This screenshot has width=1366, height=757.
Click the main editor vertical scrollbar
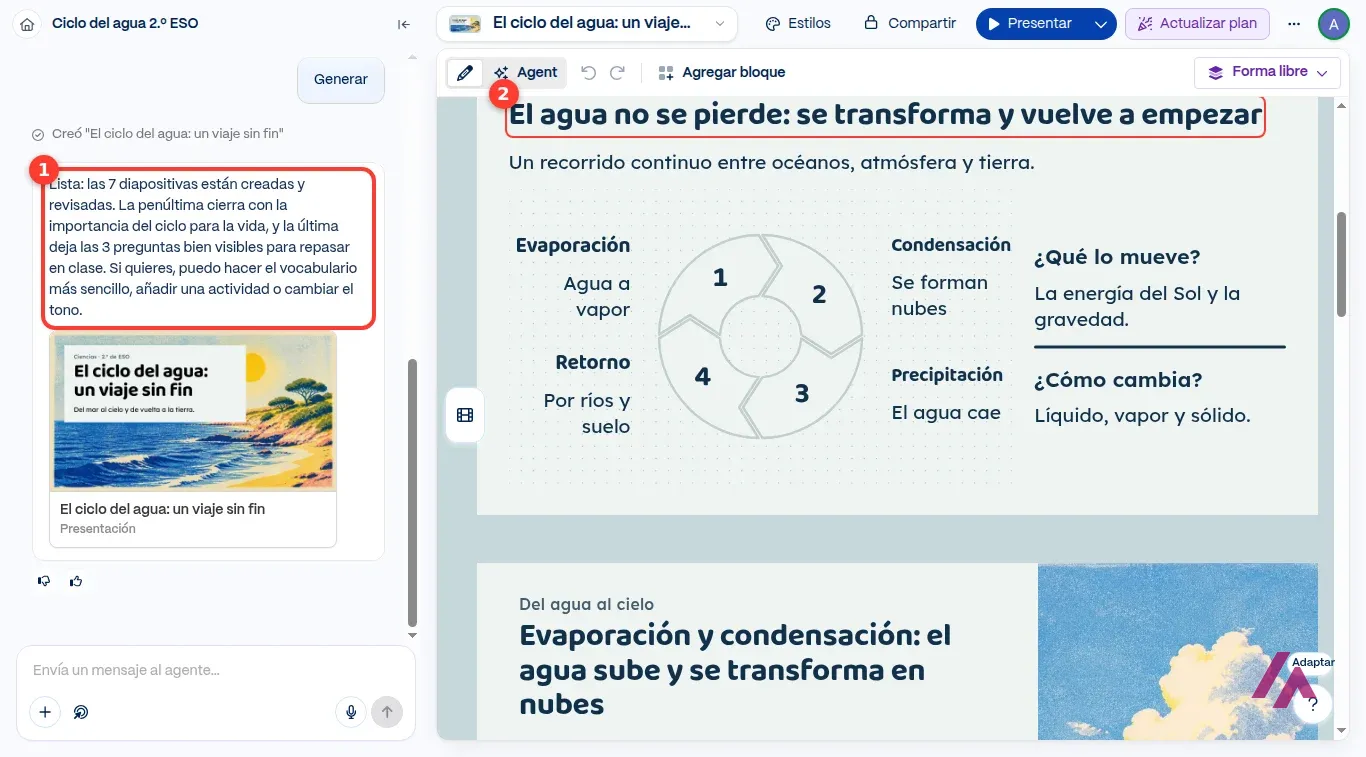1341,265
